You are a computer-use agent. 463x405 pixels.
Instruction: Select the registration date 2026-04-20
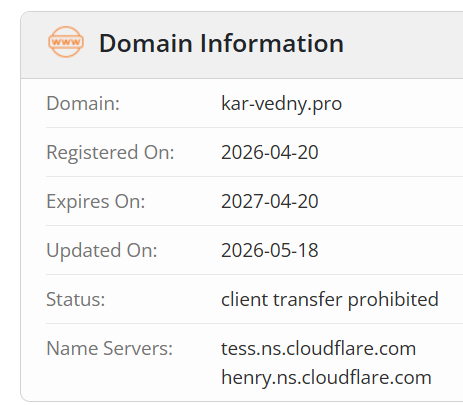(x=270, y=152)
